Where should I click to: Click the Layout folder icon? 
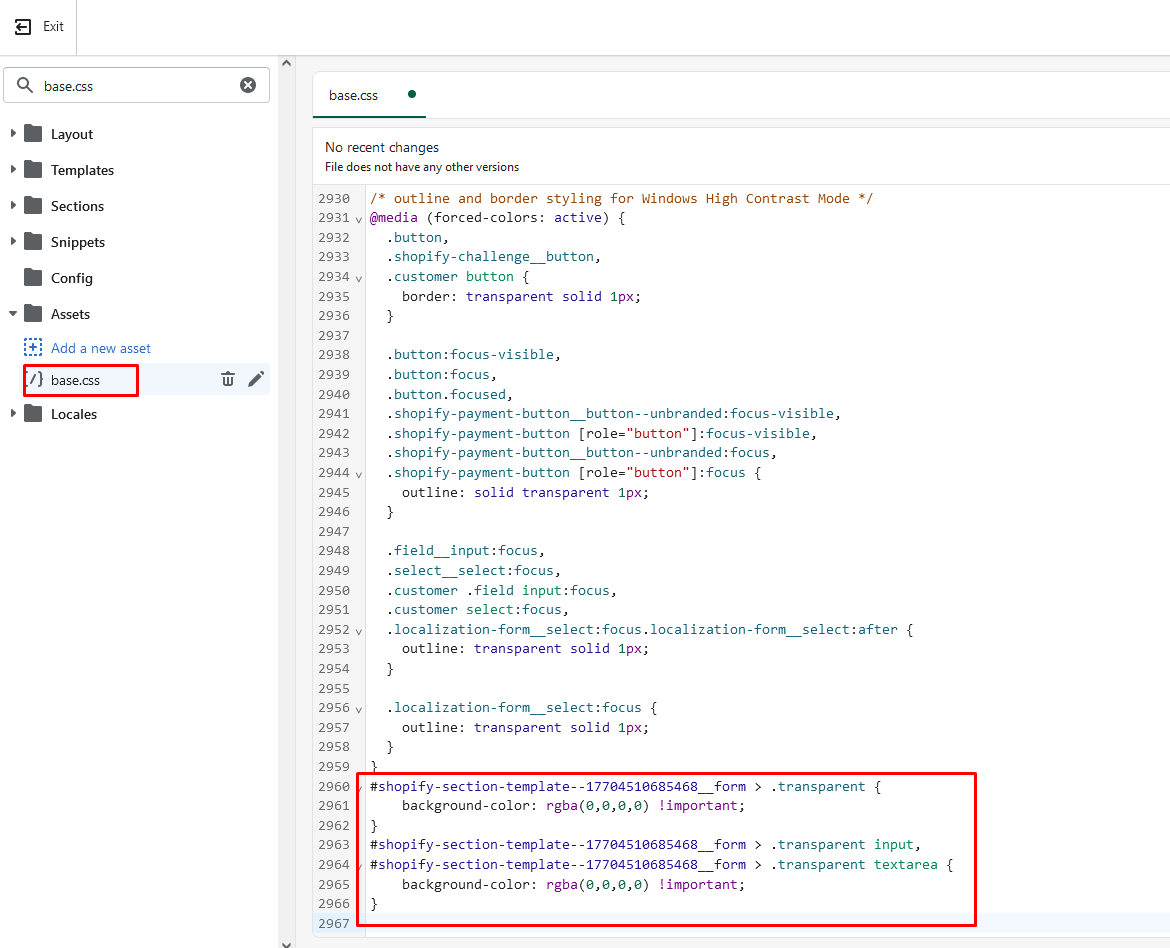click(33, 134)
